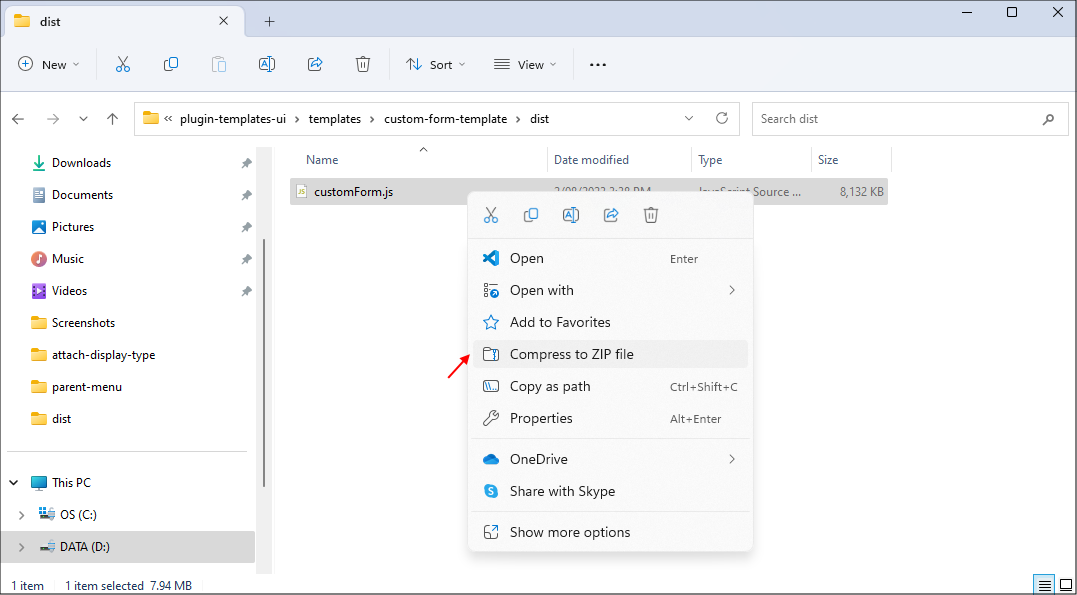This screenshot has width=1077, height=595.
Task: Click the templates breadcrumb link
Action: (x=334, y=118)
